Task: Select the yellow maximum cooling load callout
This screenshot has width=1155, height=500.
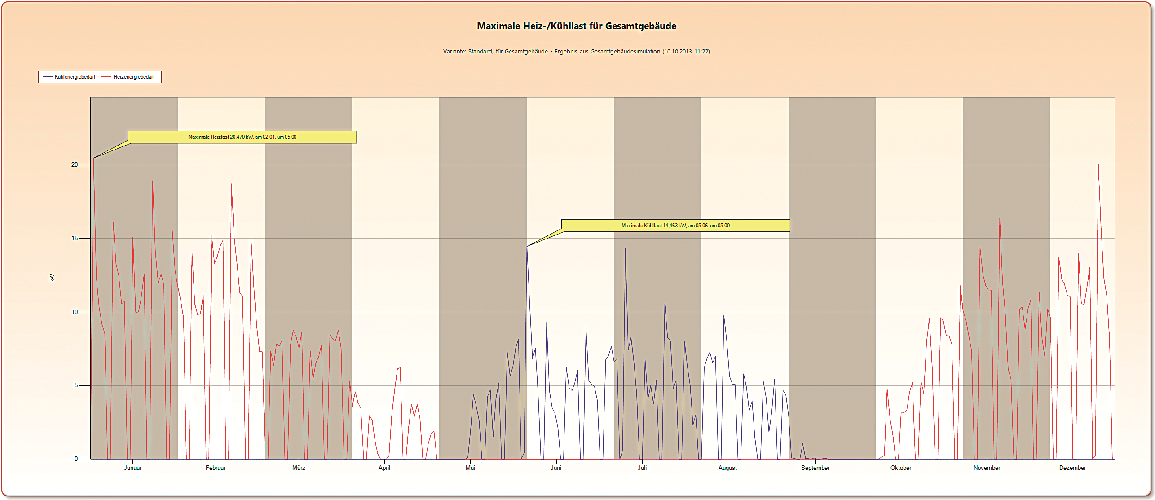Action: [675, 225]
